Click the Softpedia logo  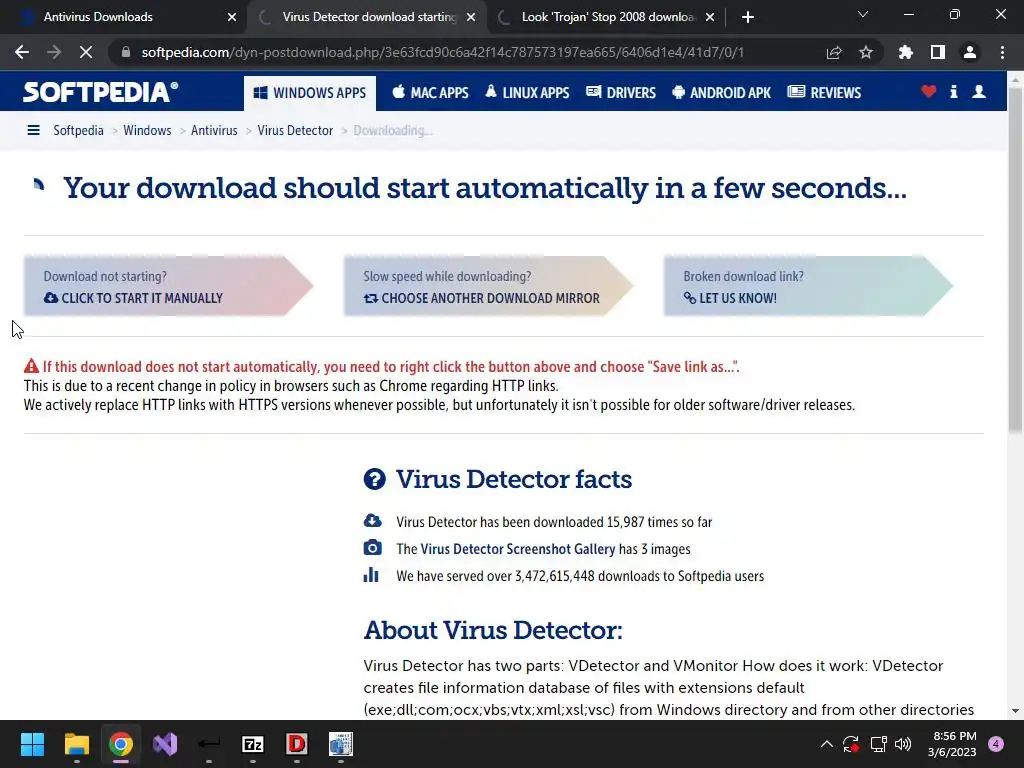101,92
